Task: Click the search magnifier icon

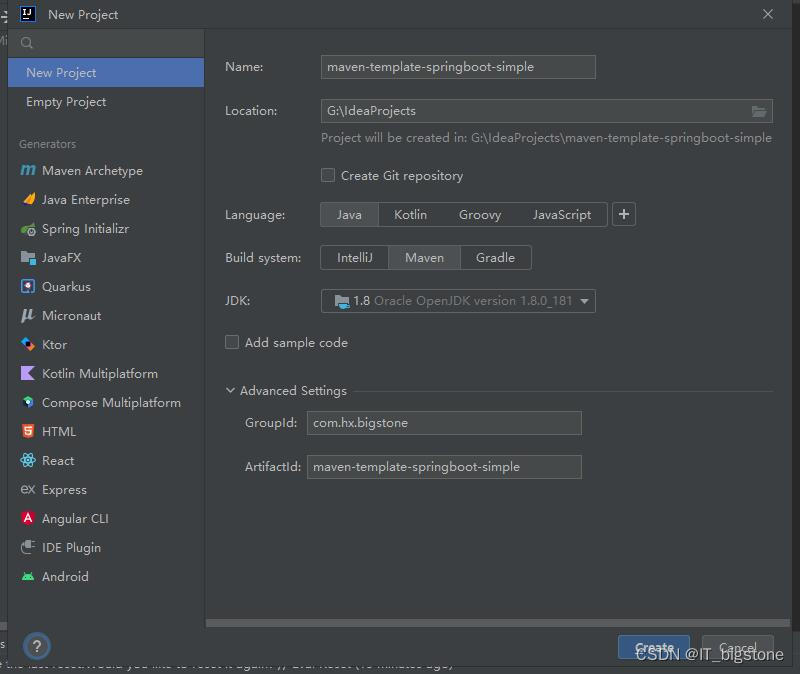Action: (27, 43)
